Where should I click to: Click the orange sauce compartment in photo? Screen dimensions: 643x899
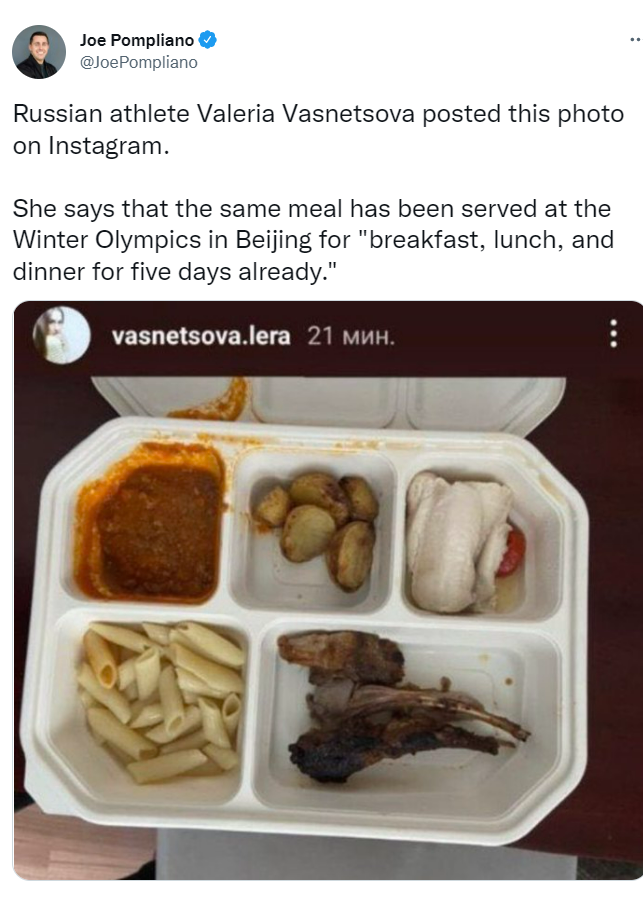(151, 522)
